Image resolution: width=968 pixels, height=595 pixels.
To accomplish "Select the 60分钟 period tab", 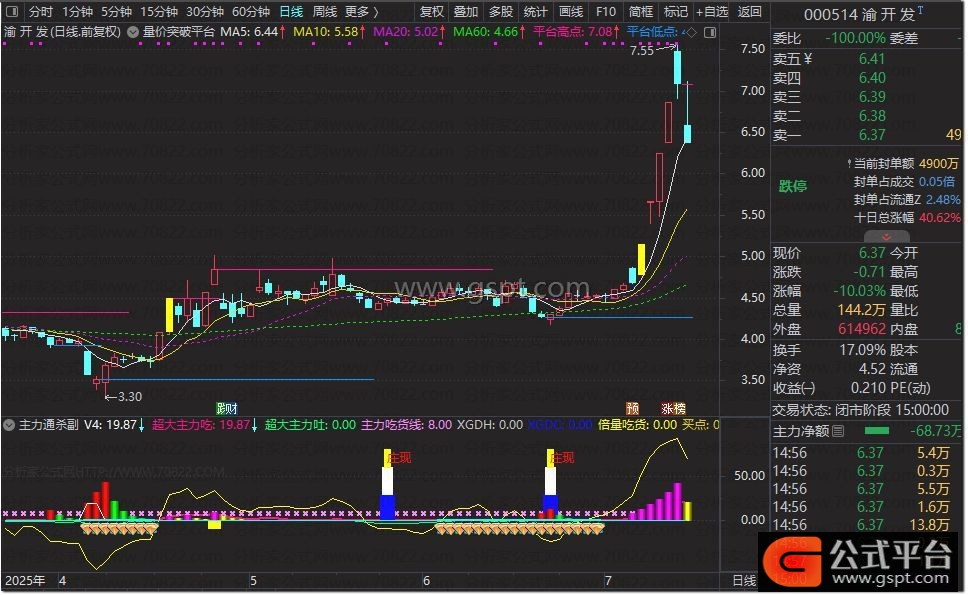I will click(251, 12).
